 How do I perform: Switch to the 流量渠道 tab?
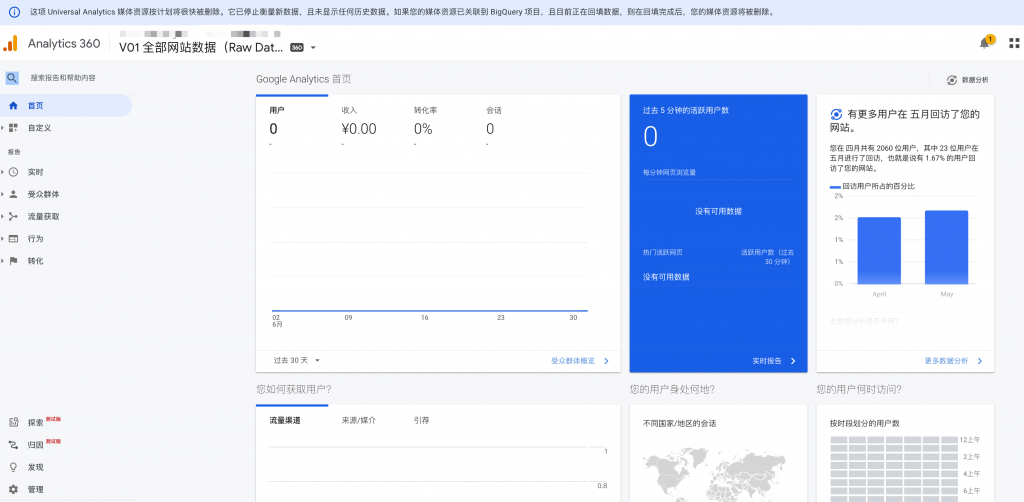[x=284, y=420]
